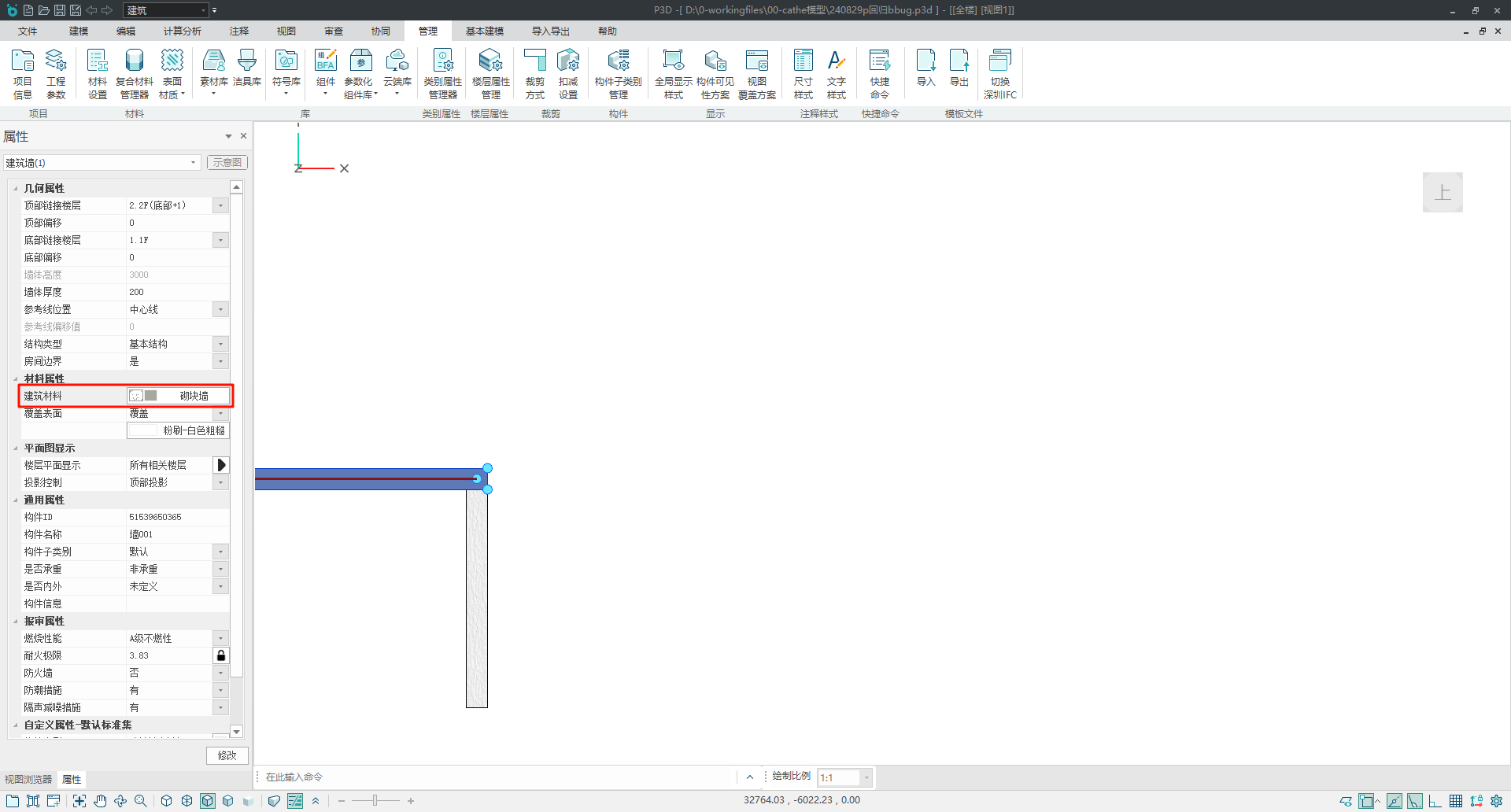This screenshot has height=812, width=1511.
Task: Click the 修改 button in properties panel
Action: coord(227,755)
